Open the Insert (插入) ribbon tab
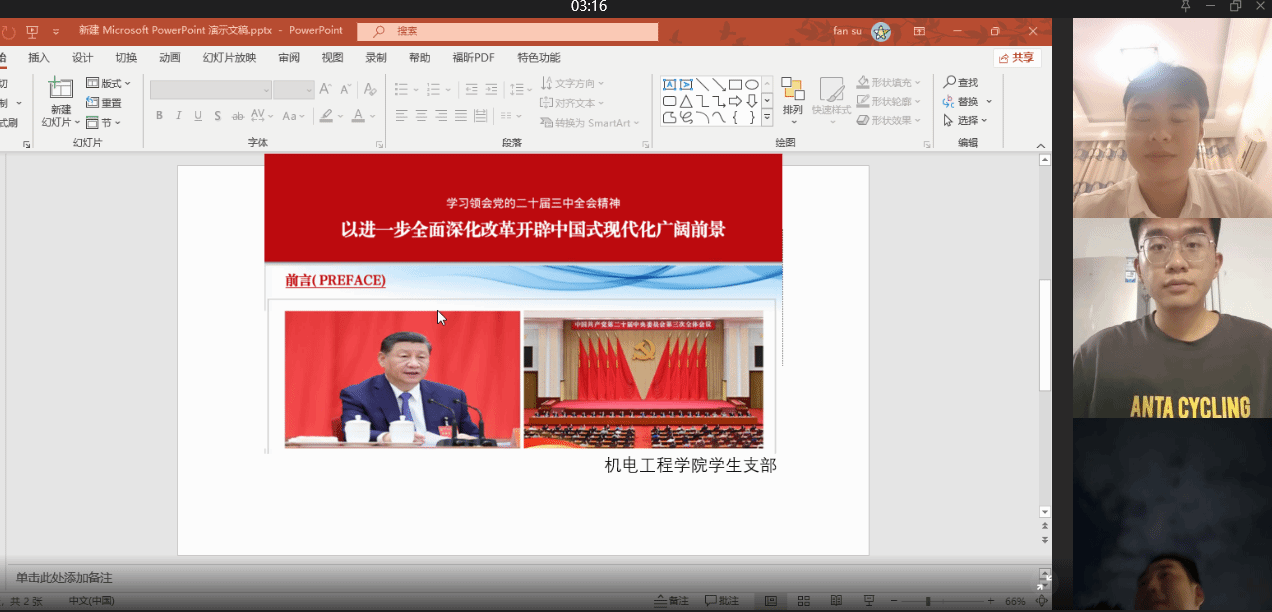The width and height of the screenshot is (1272, 612). click(x=39, y=58)
